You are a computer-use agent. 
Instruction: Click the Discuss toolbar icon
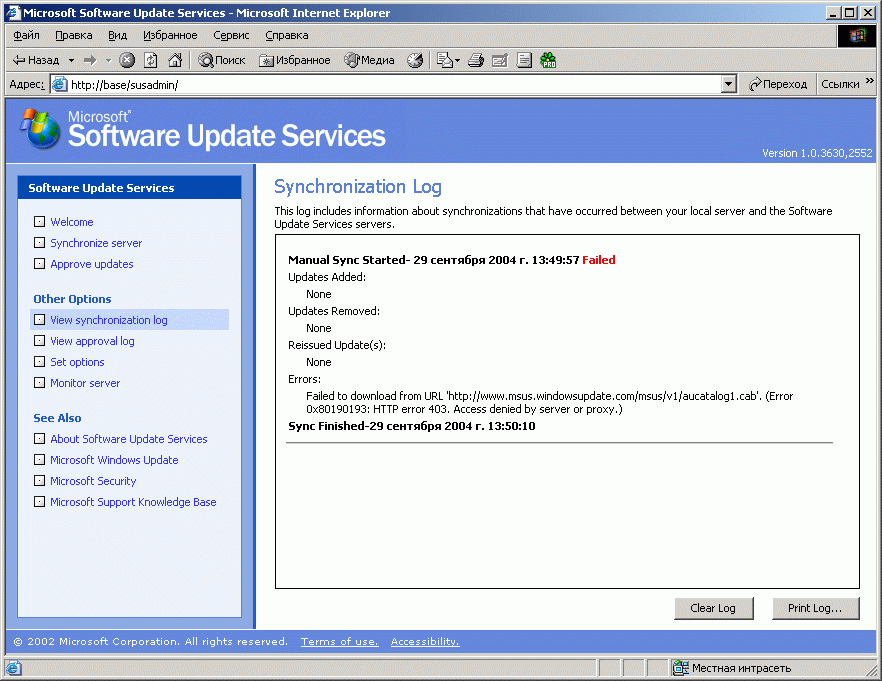(x=524, y=60)
